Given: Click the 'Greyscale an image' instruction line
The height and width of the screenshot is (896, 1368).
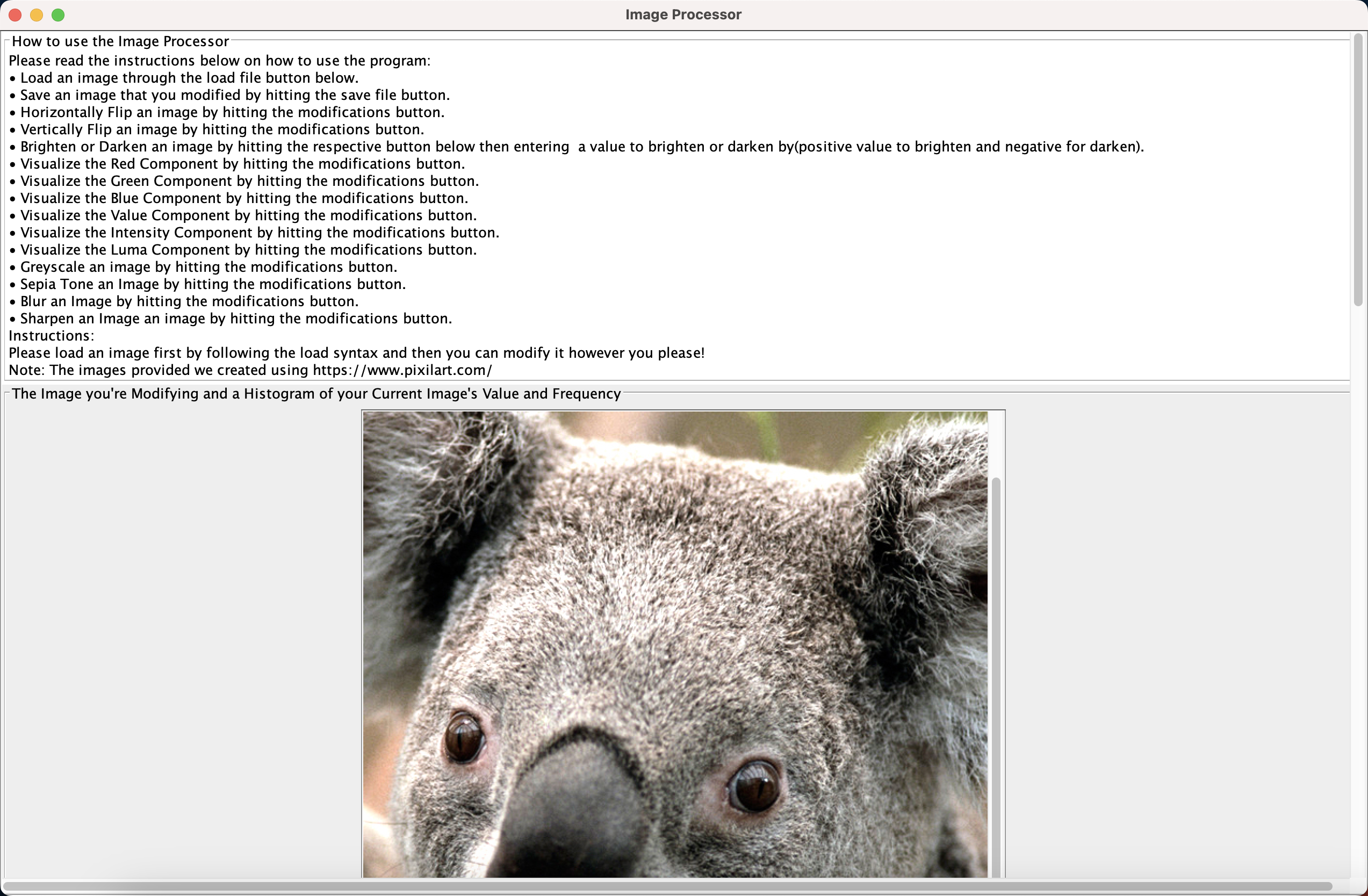Looking at the screenshot, I should tap(204, 266).
